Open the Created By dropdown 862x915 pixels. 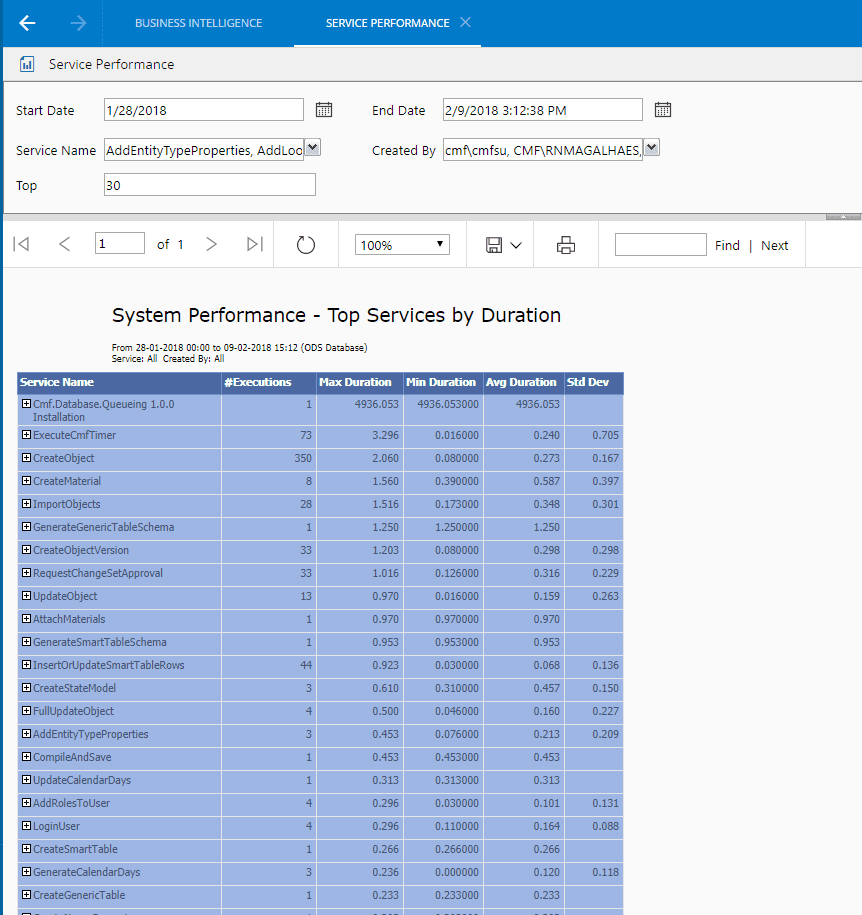652,148
